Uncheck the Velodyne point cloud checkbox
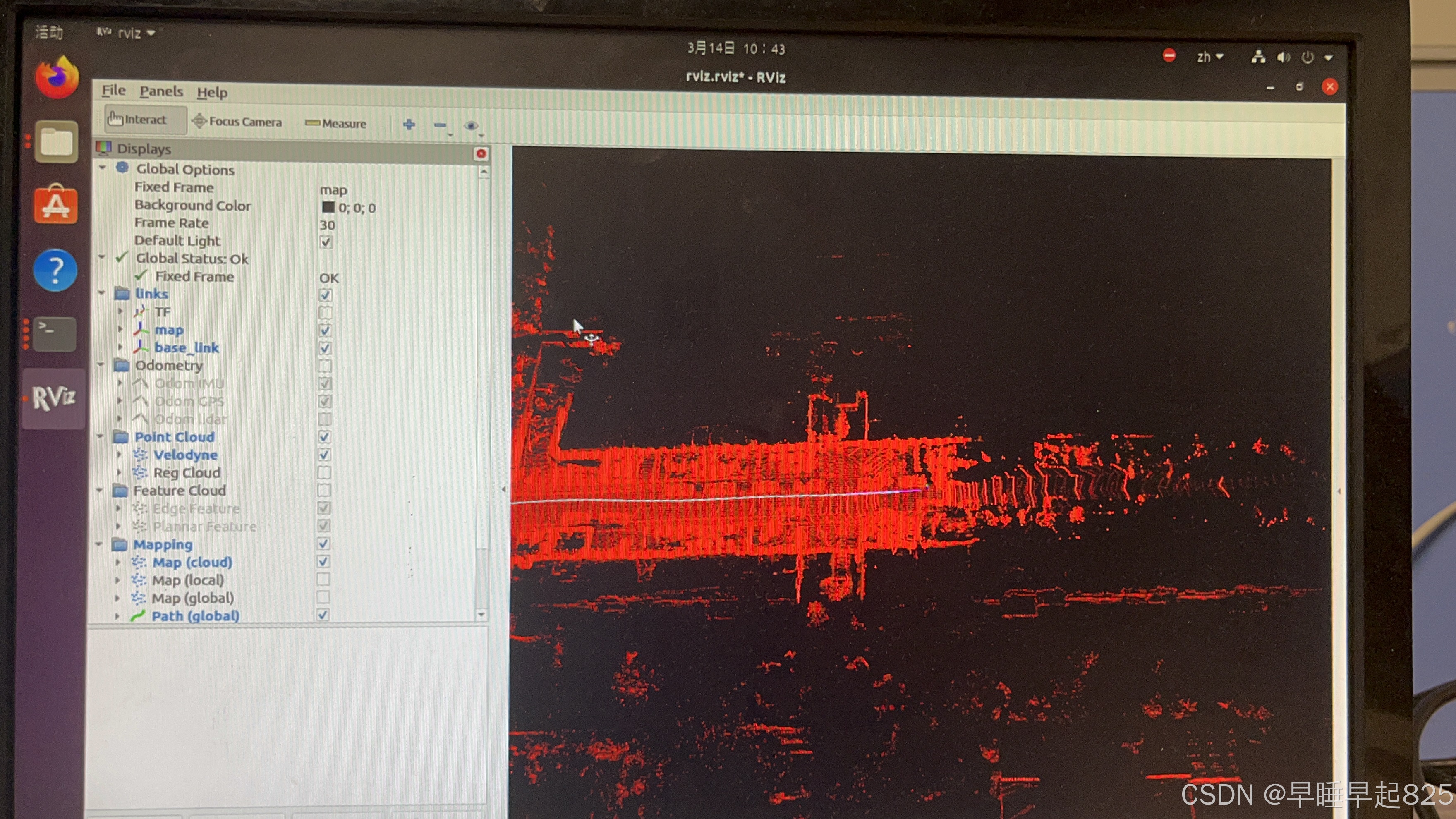This screenshot has height=819, width=1456. (324, 455)
